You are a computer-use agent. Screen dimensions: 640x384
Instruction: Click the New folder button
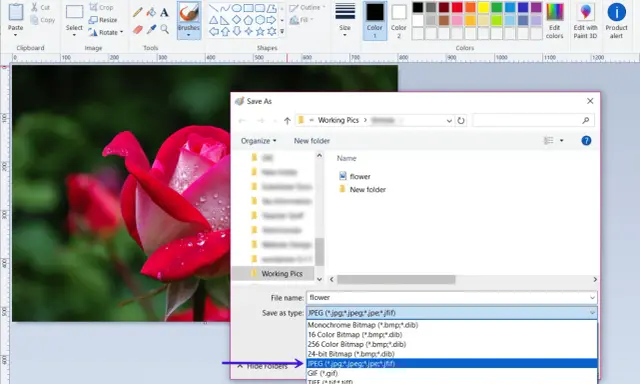[312, 141]
